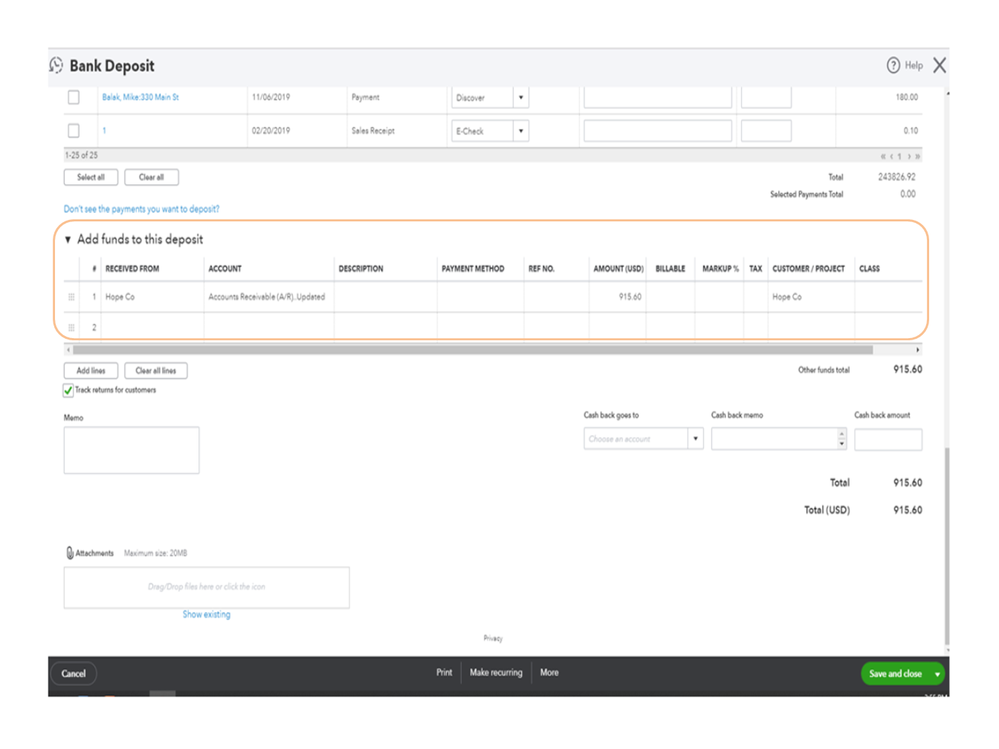Click the recent transactions history icon
The width and height of the screenshot is (999, 749).
(56, 65)
